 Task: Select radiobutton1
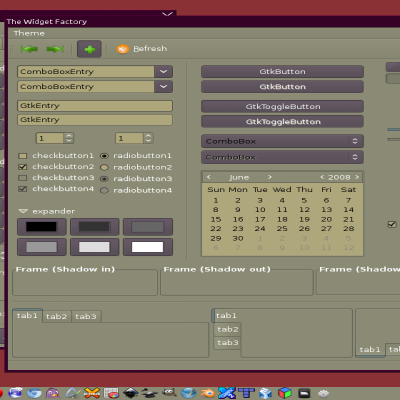pos(104,156)
